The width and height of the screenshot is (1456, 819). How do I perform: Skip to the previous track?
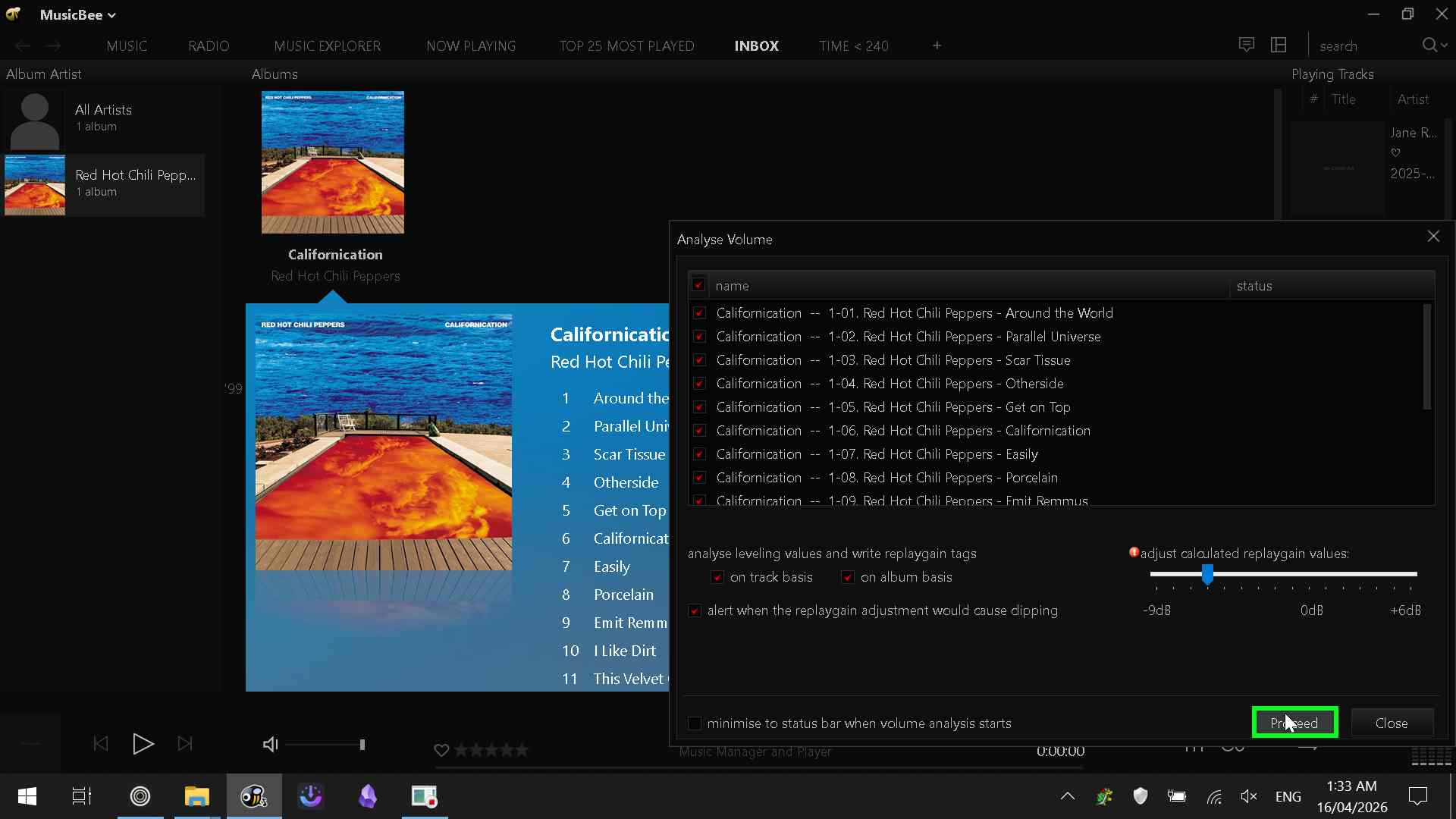pos(101,744)
